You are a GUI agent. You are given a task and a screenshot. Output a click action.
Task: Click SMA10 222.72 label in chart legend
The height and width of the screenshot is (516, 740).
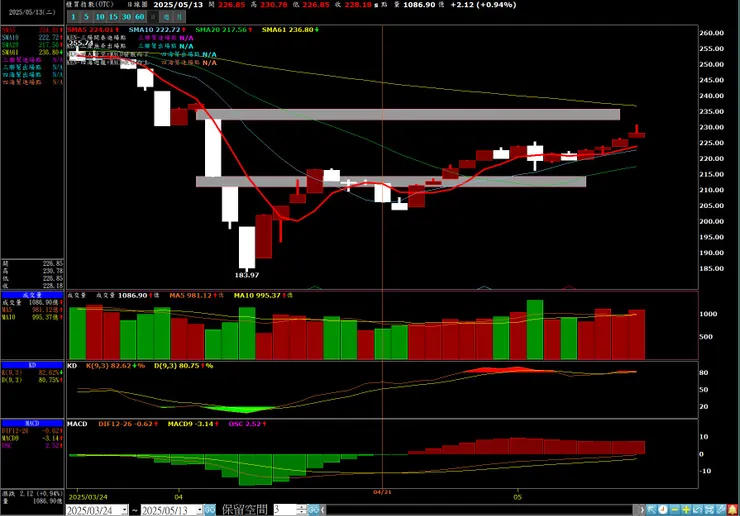(x=158, y=30)
